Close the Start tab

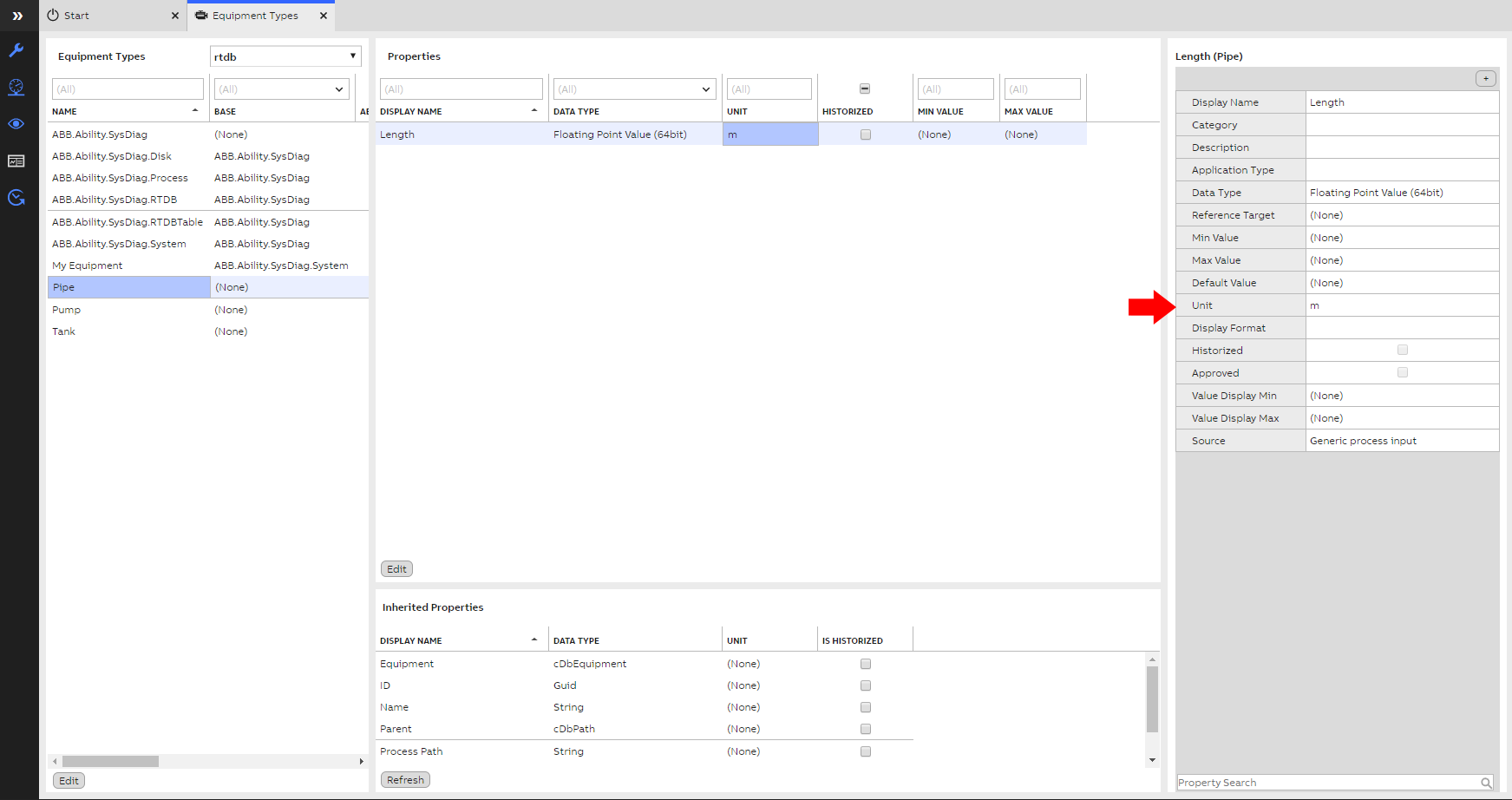(x=175, y=16)
